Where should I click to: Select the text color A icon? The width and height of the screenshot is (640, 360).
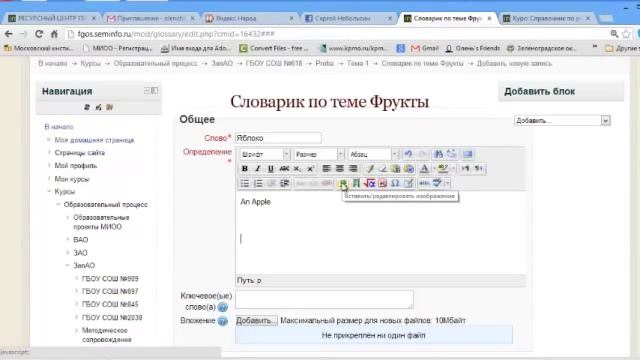point(424,169)
